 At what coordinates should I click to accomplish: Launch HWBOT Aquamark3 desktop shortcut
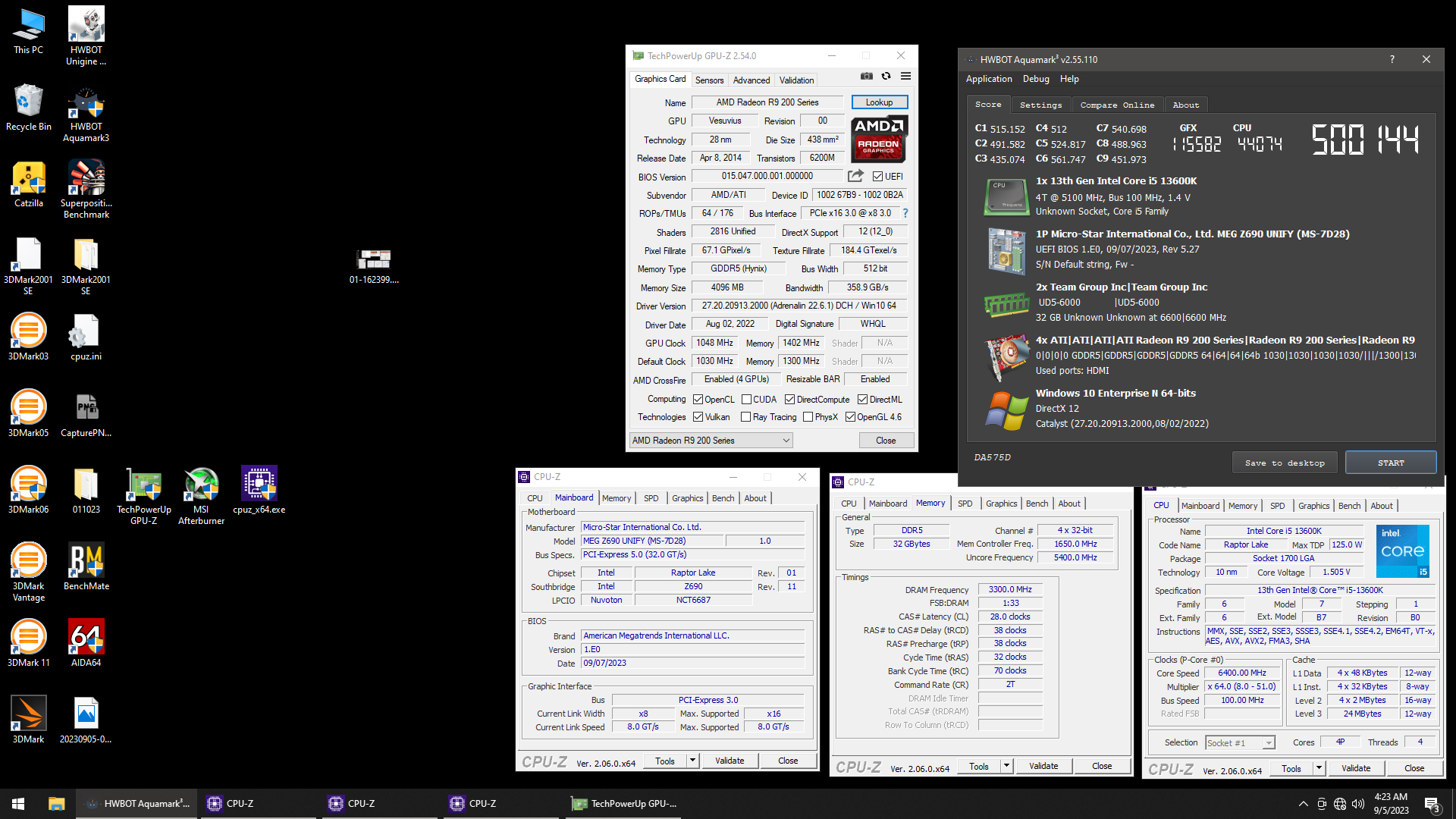point(86,113)
